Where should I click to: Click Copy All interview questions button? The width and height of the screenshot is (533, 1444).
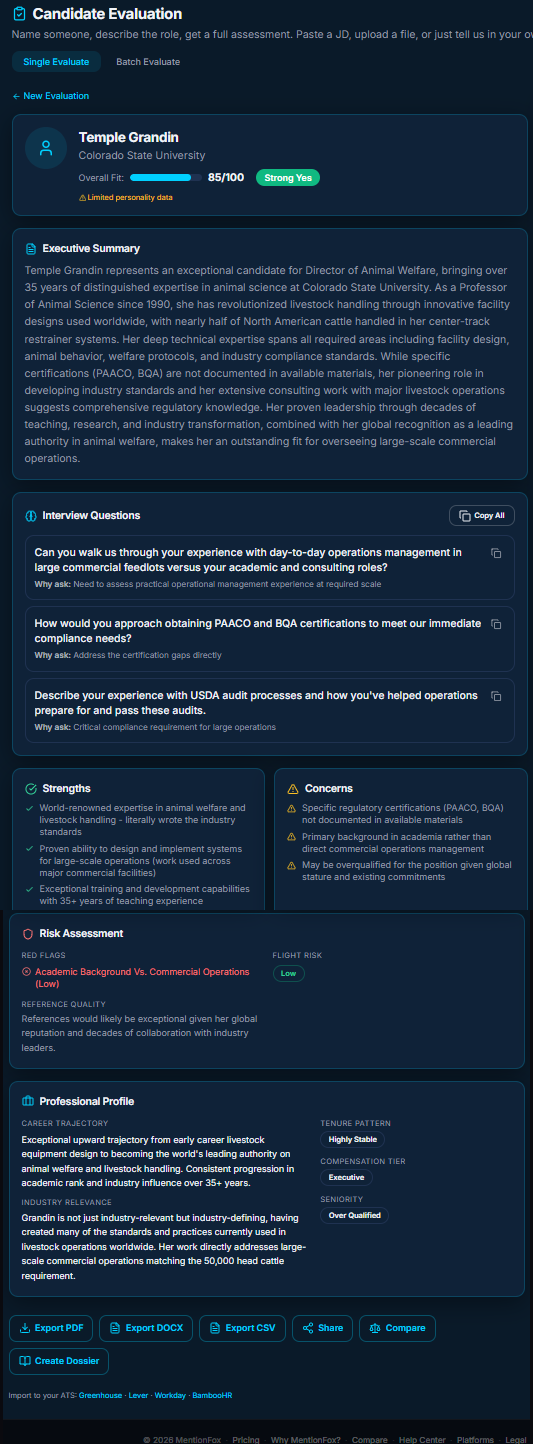pos(482,516)
